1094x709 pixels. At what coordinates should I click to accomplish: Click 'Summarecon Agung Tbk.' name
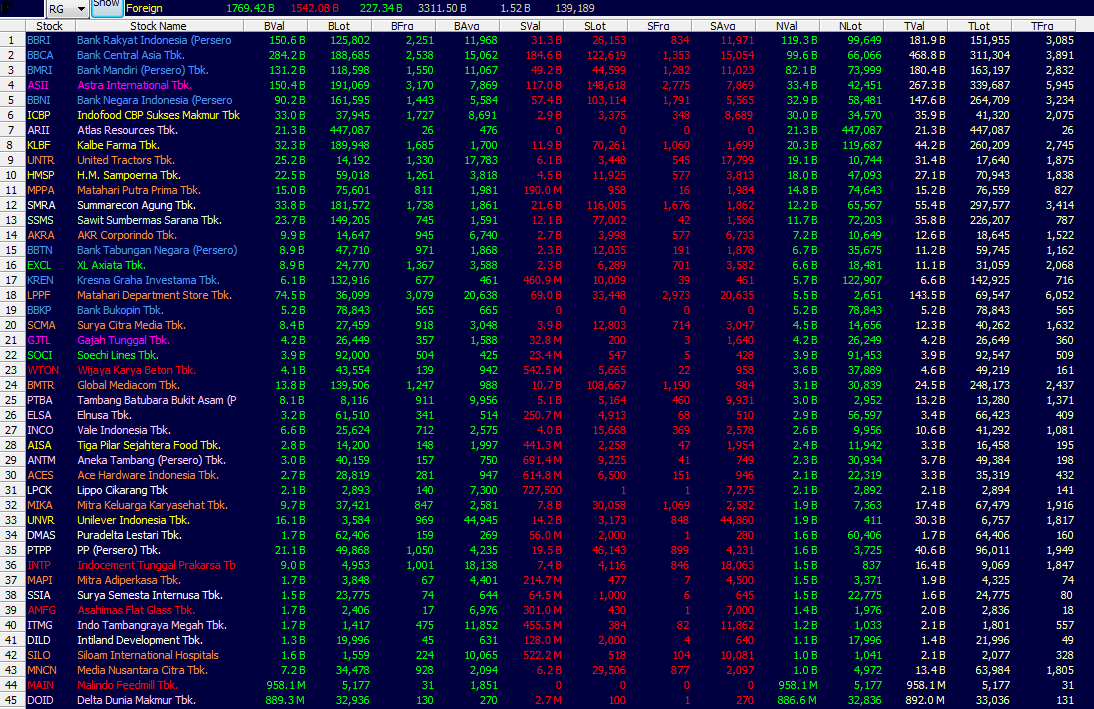tap(136, 205)
